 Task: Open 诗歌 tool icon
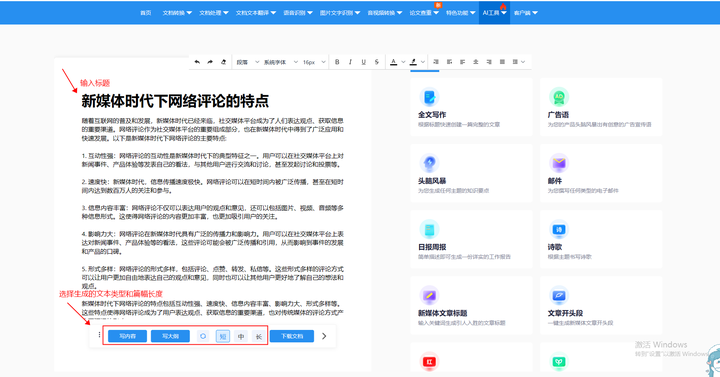[559, 229]
